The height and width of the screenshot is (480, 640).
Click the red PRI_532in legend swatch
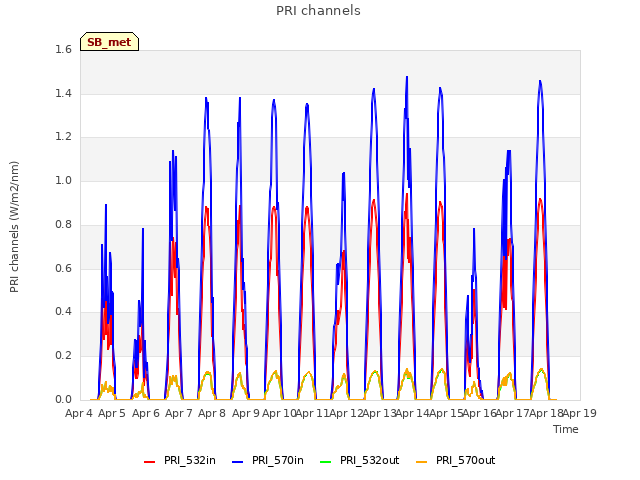150,462
